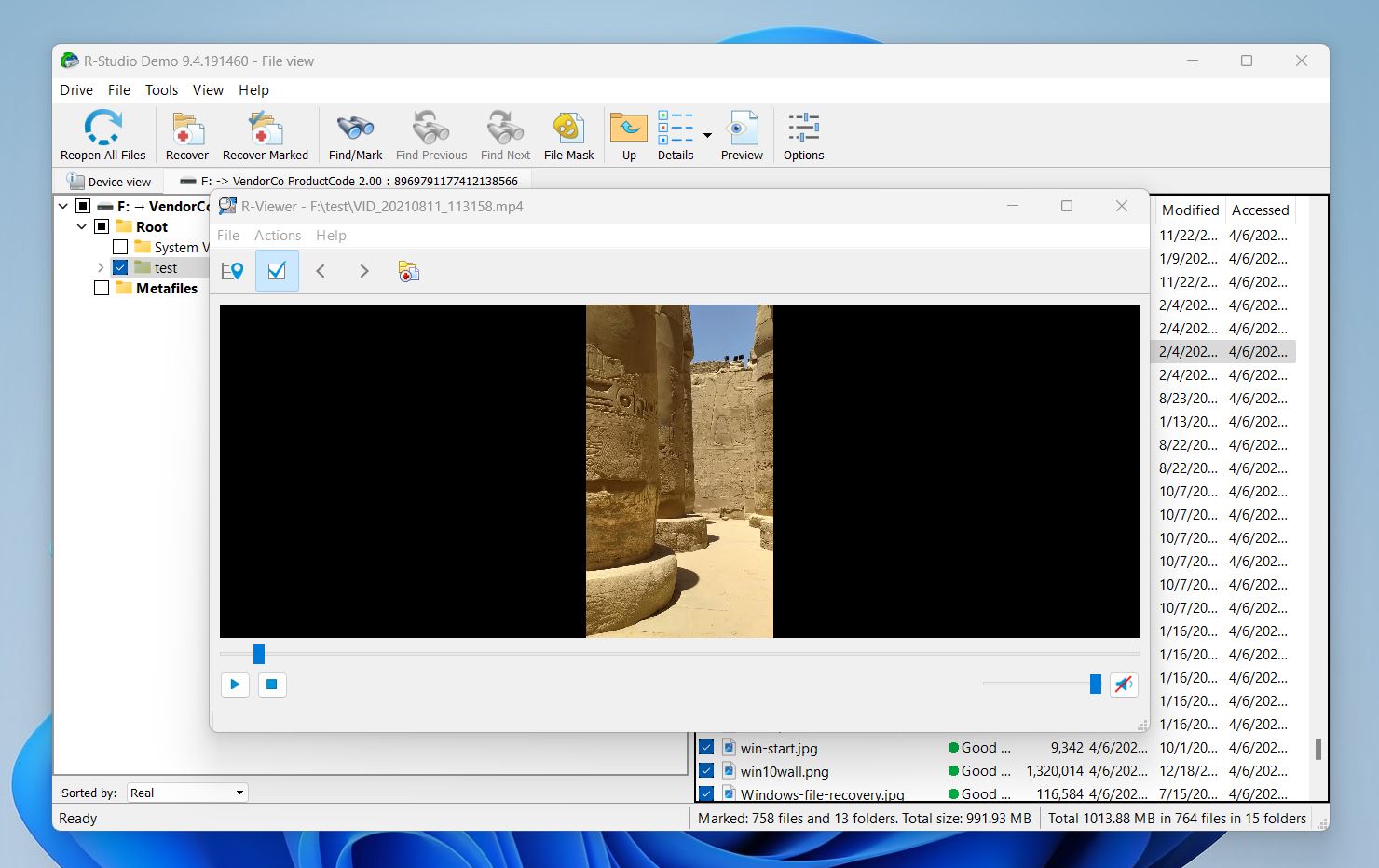Viewport: 1379px width, 868px height.
Task: Click the video seek slider handle
Action: (259, 654)
